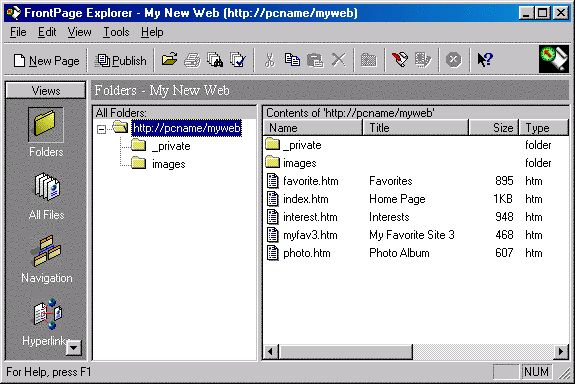Open the File menu
Screen dimensions: 575x384
click(x=18, y=32)
